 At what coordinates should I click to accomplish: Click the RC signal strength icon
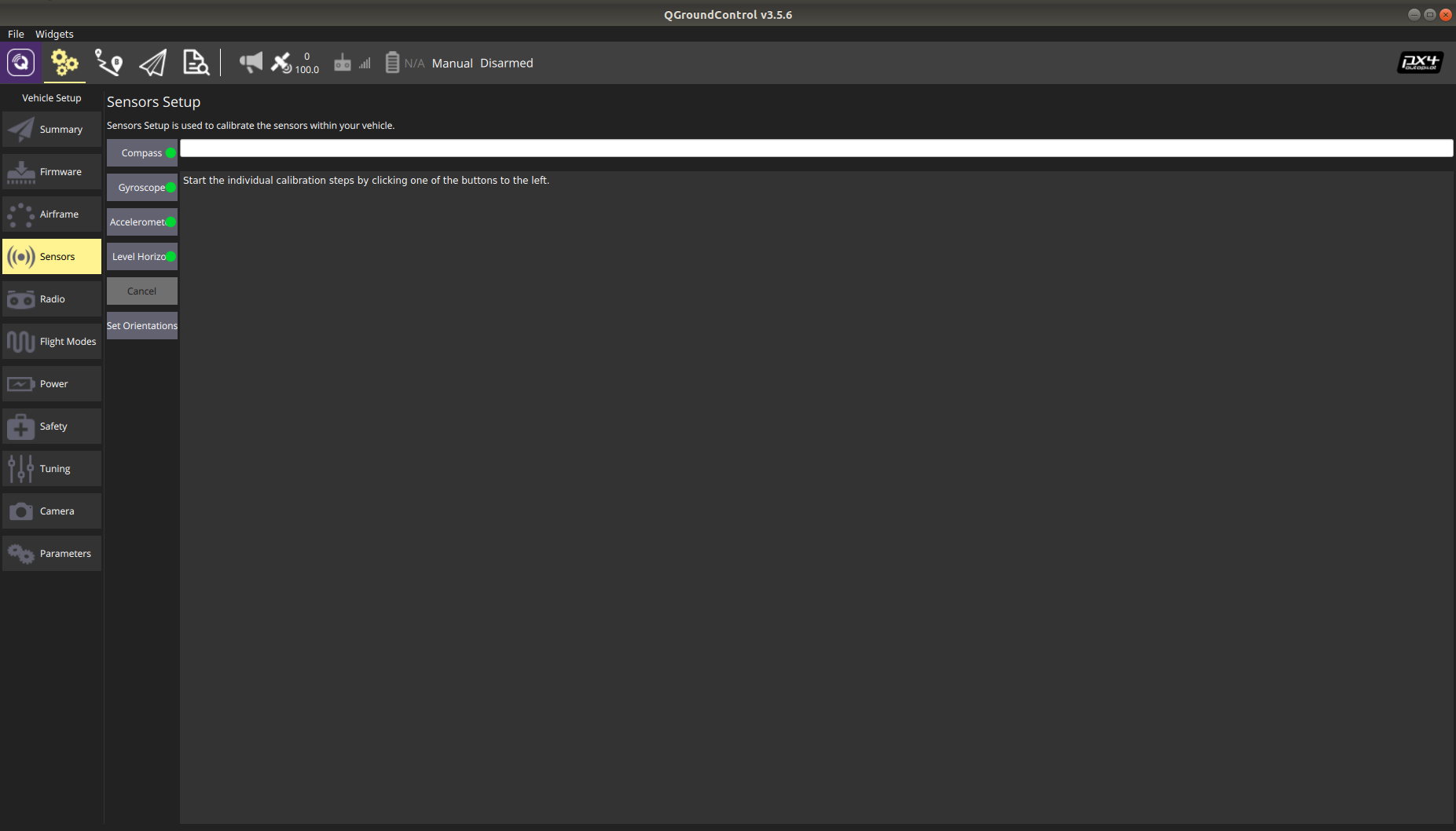(351, 63)
